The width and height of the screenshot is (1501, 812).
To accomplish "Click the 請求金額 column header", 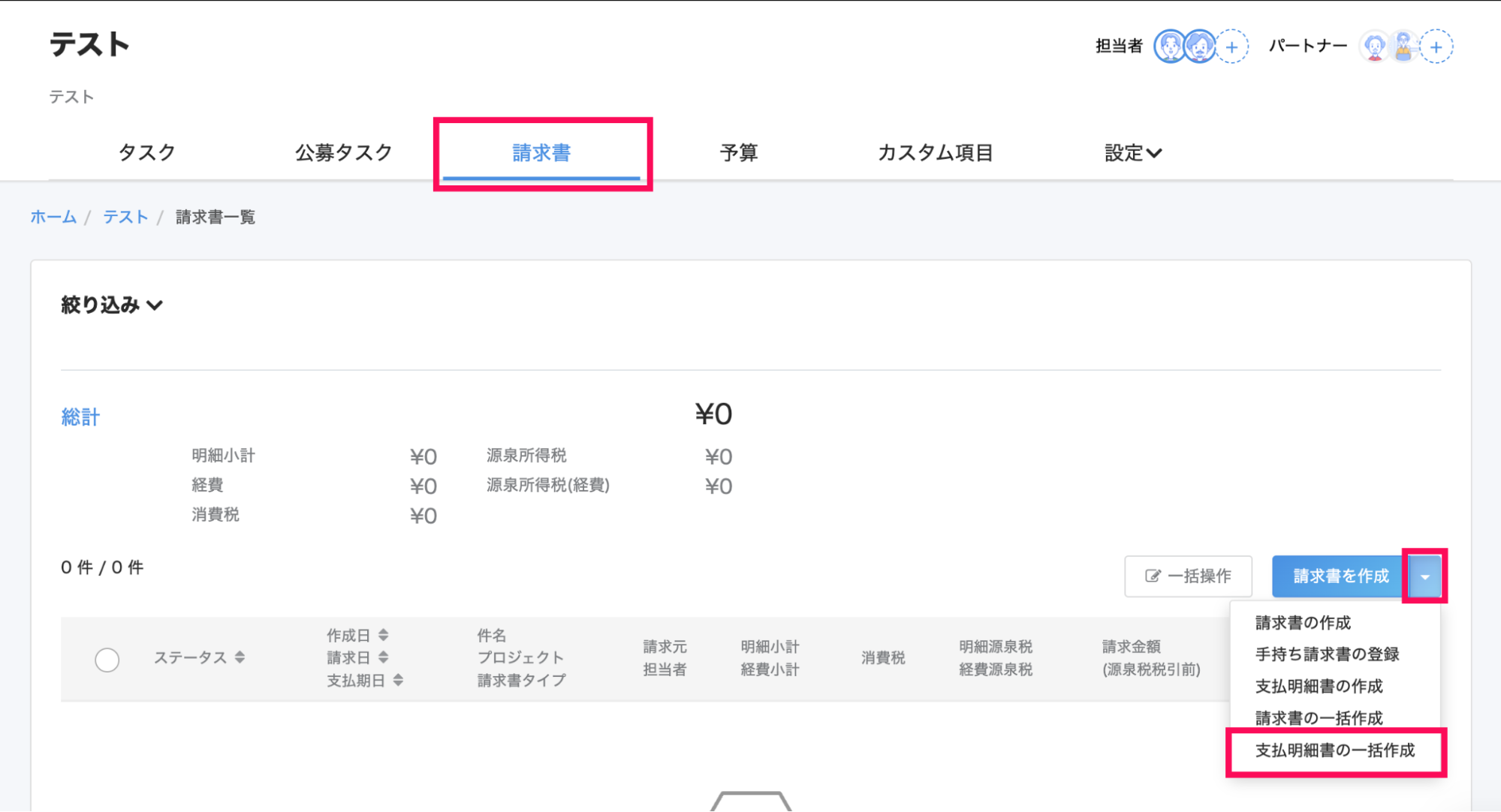I will click(x=1132, y=646).
